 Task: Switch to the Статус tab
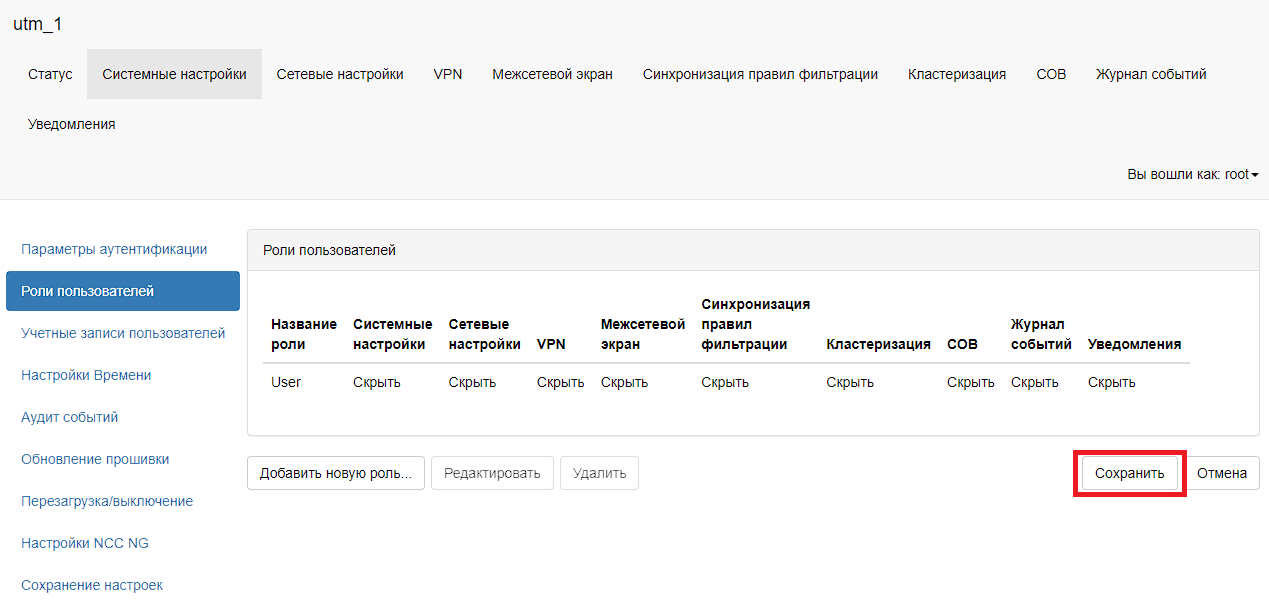(x=50, y=74)
